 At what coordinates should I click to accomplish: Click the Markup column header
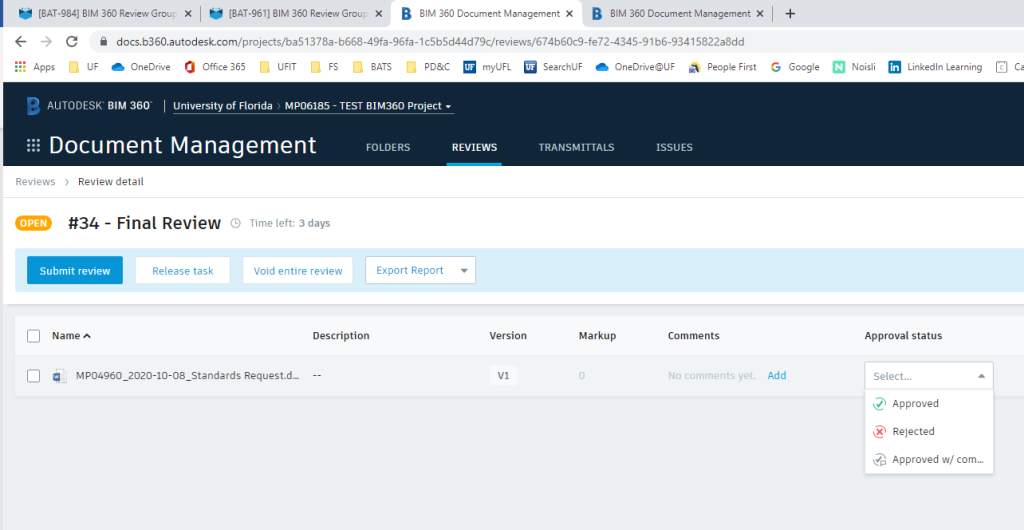click(x=597, y=335)
